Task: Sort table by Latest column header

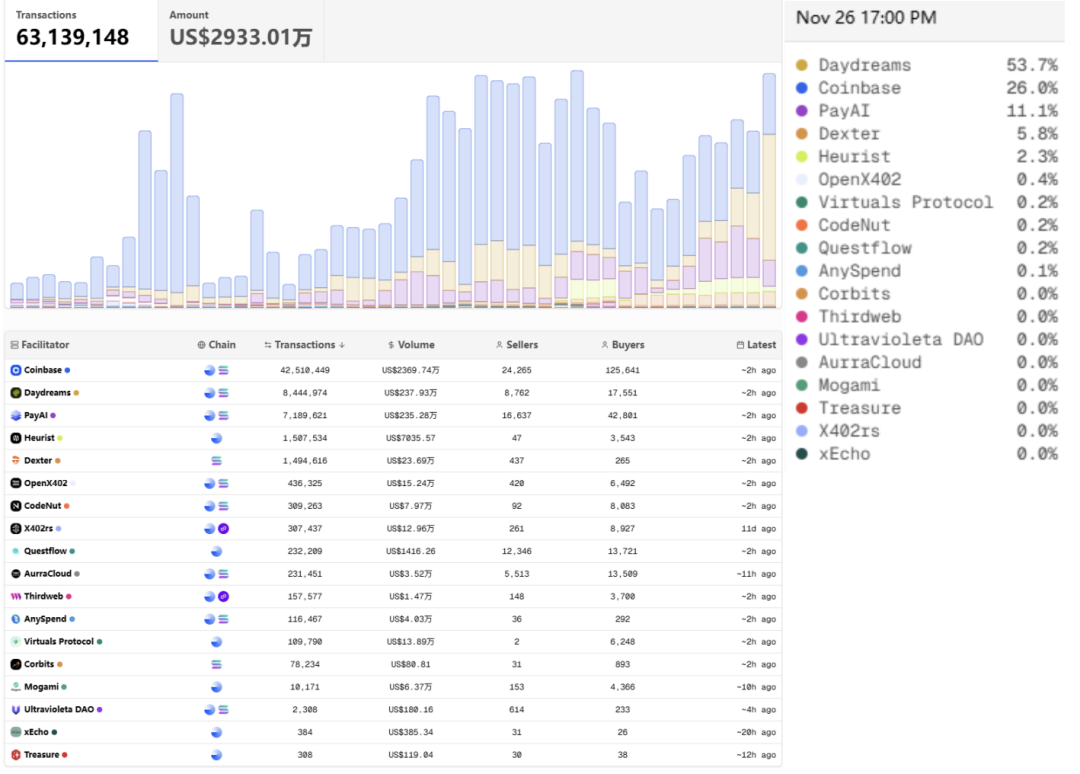Action: point(755,345)
